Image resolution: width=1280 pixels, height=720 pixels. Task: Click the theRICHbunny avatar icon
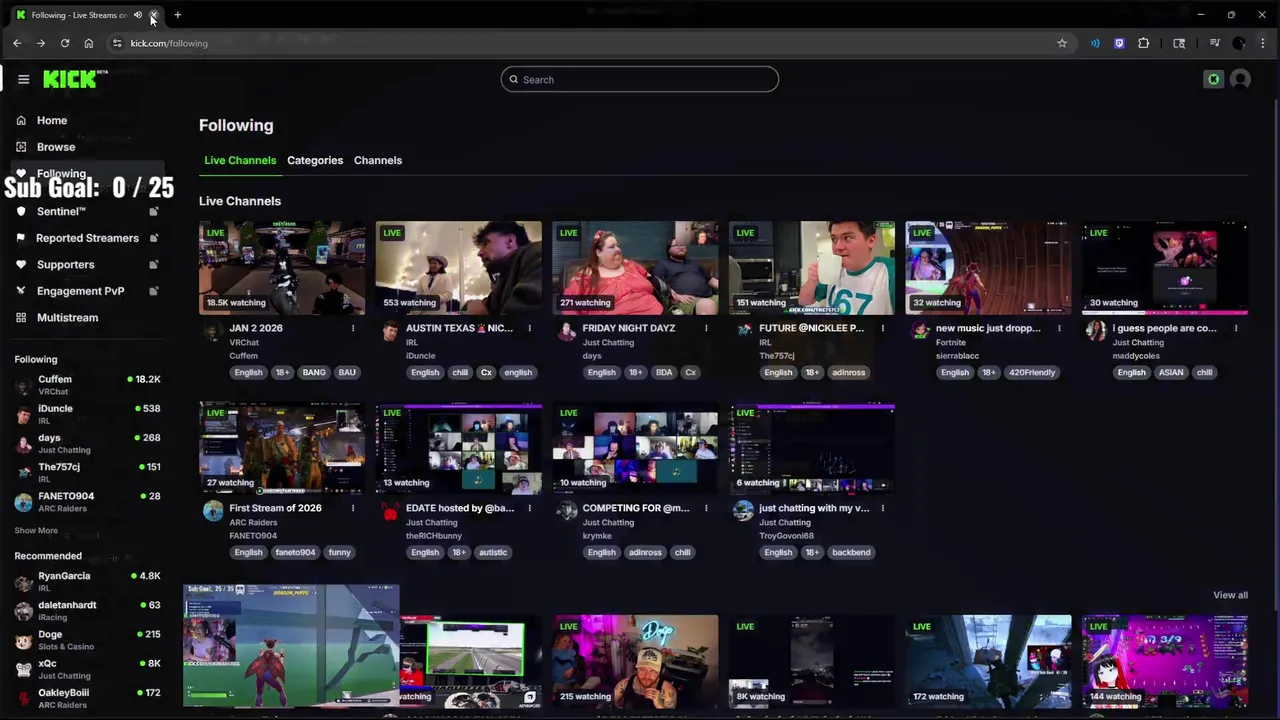pyautogui.click(x=390, y=511)
